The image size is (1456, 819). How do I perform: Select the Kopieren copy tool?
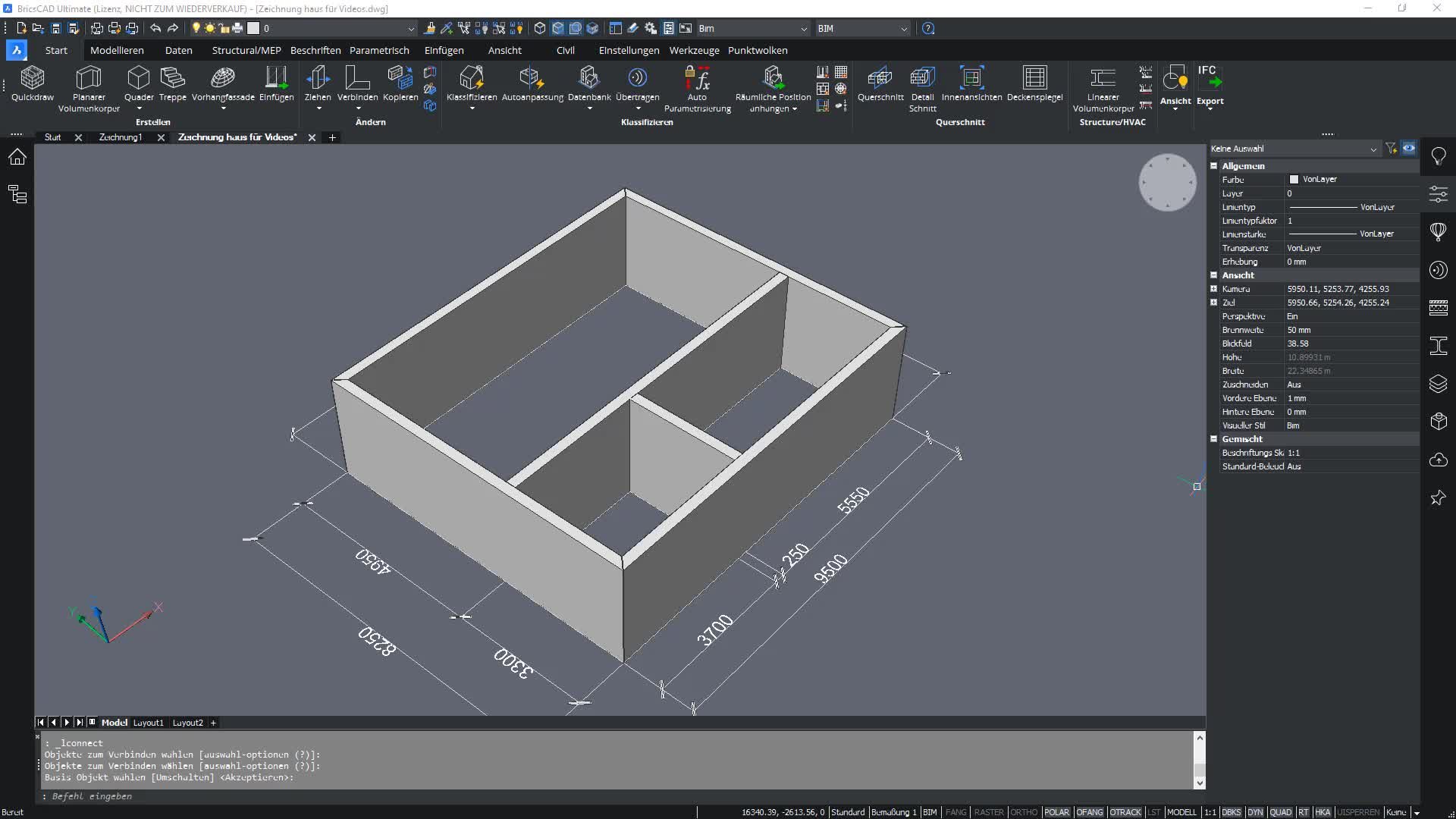point(400,83)
